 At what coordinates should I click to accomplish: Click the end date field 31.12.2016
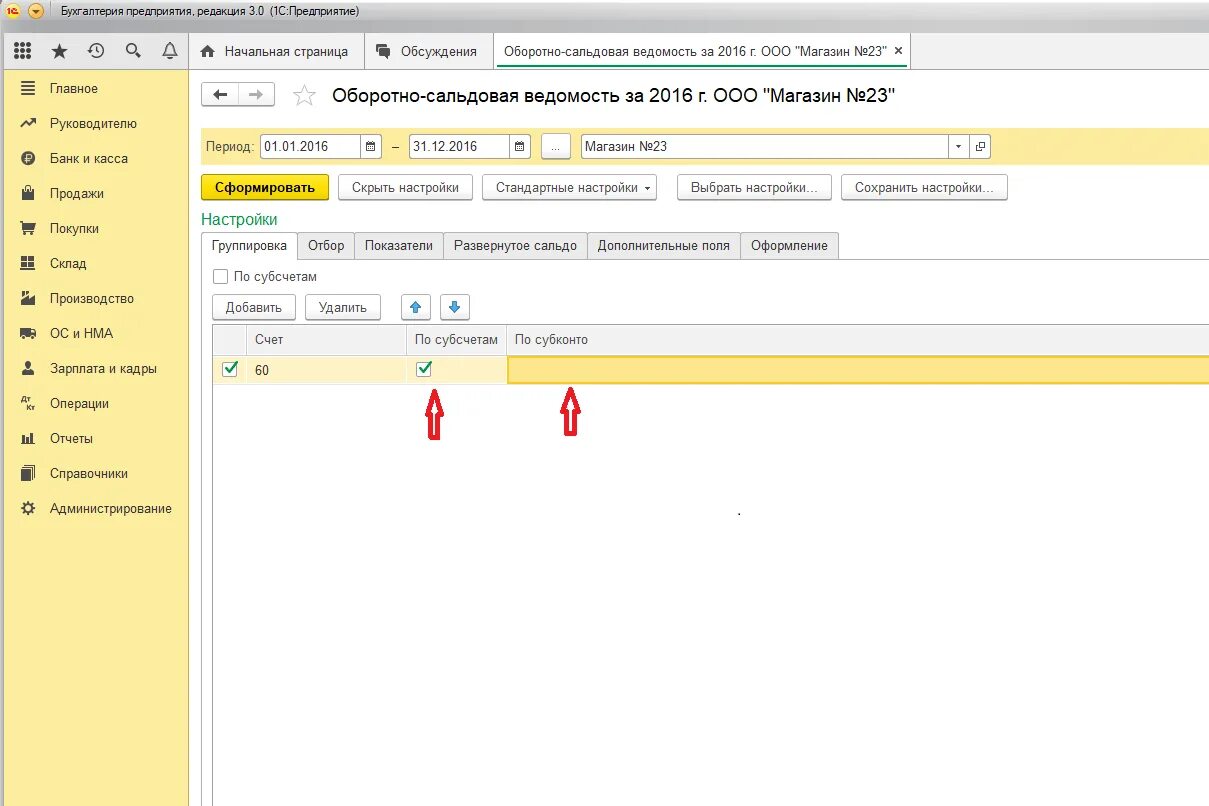459,146
